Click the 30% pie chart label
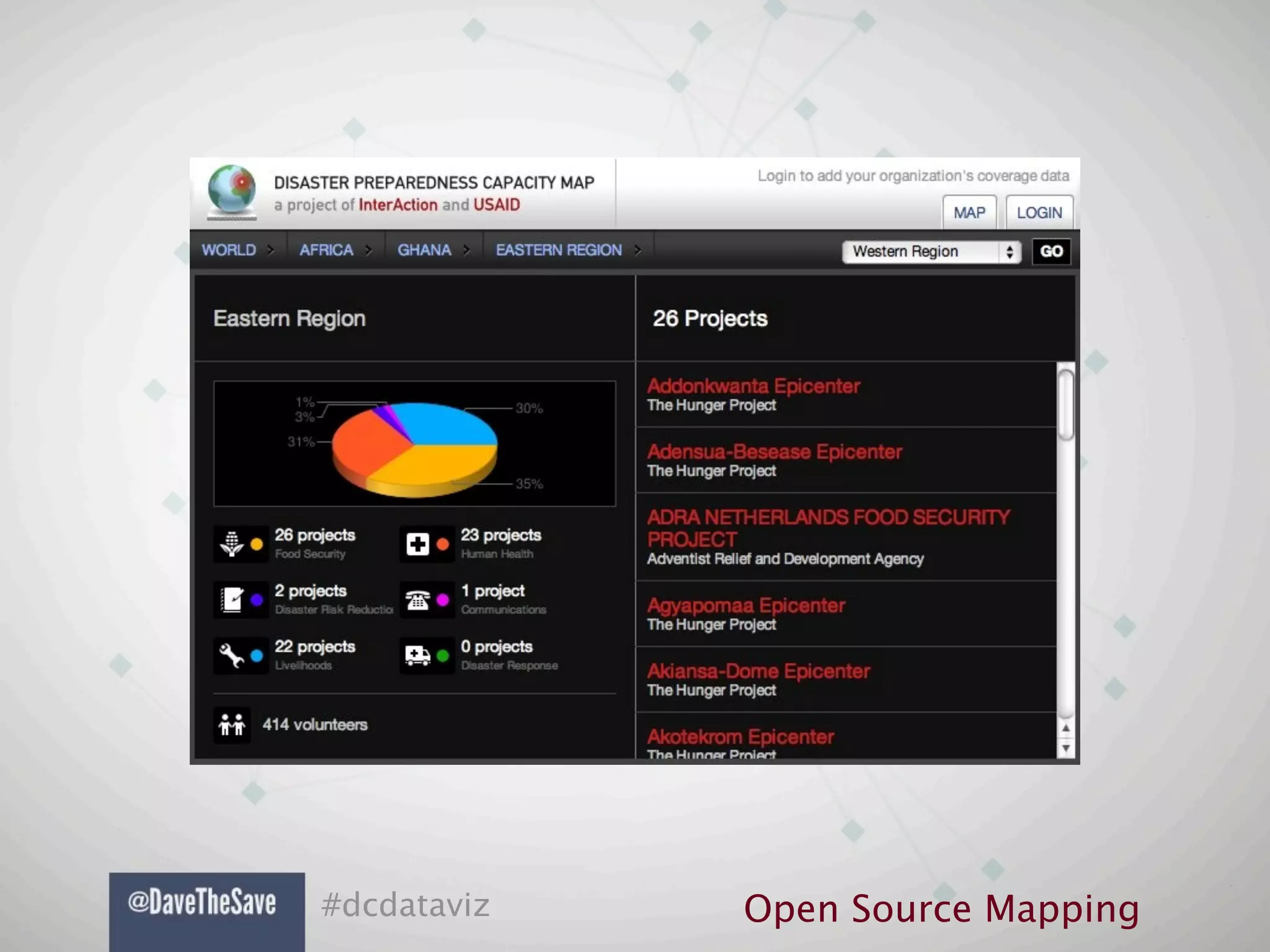This screenshot has height=952, width=1270. pyautogui.click(x=529, y=408)
